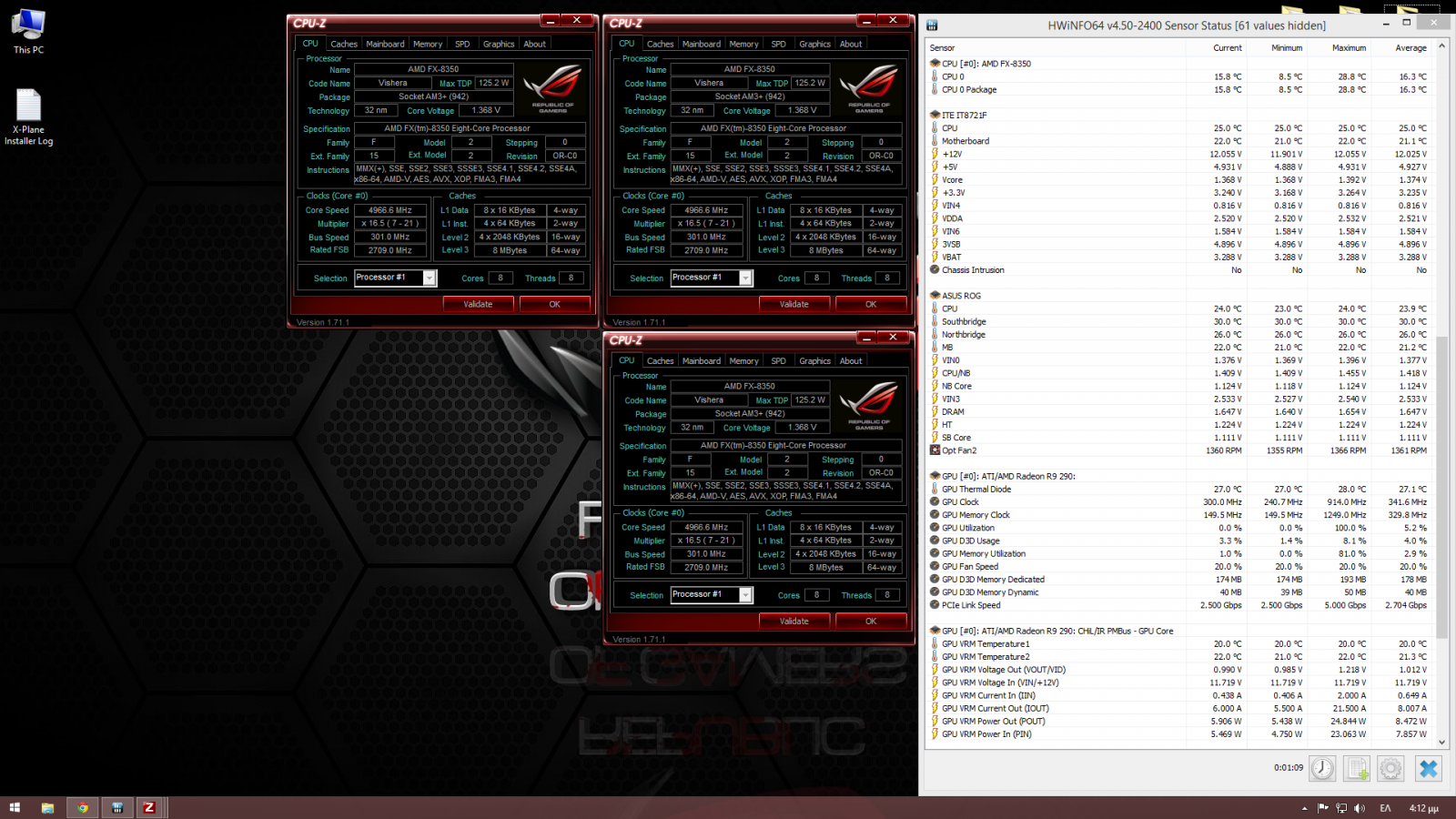Click the icon beside PCIe Link Speed
Viewport: 1456px width, 819px height.
pos(935,605)
